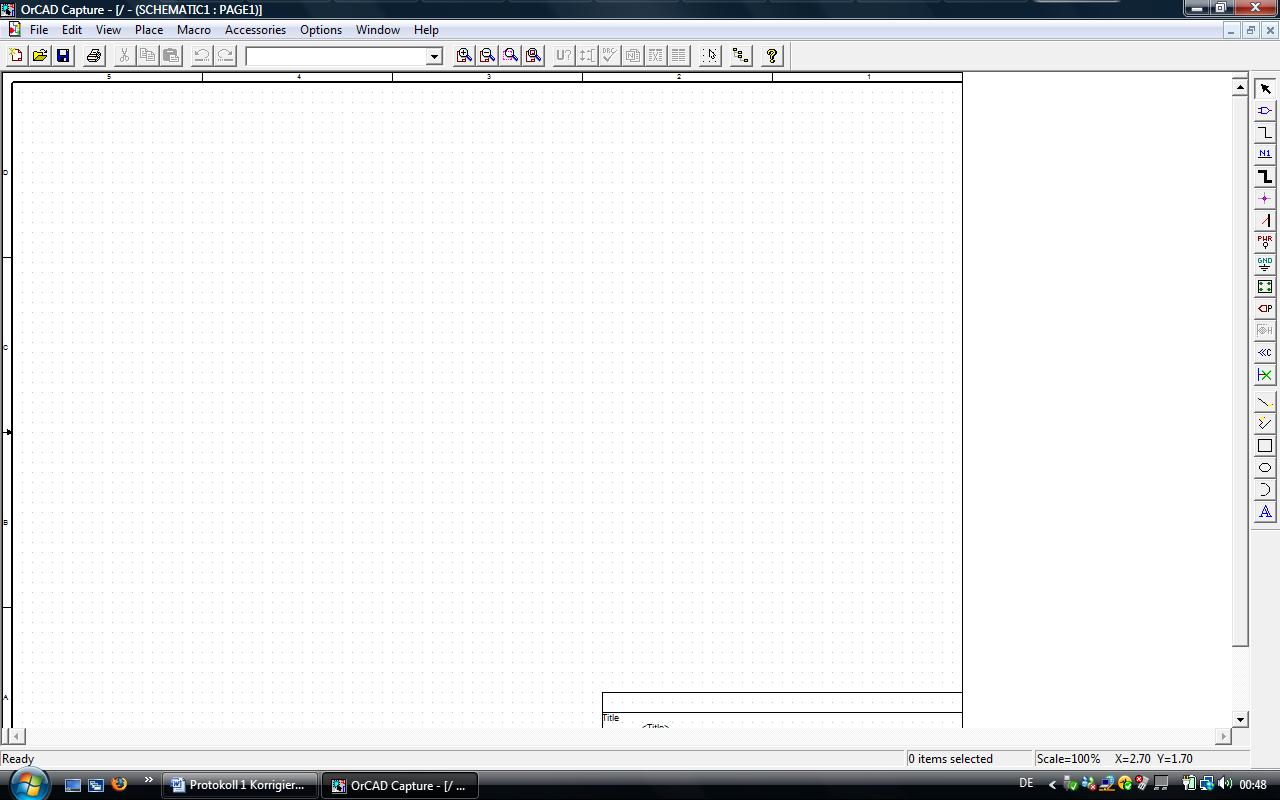Viewport: 1280px width, 800px height.
Task: Click Show Desktop quick launch icon
Action: [x=73, y=785]
